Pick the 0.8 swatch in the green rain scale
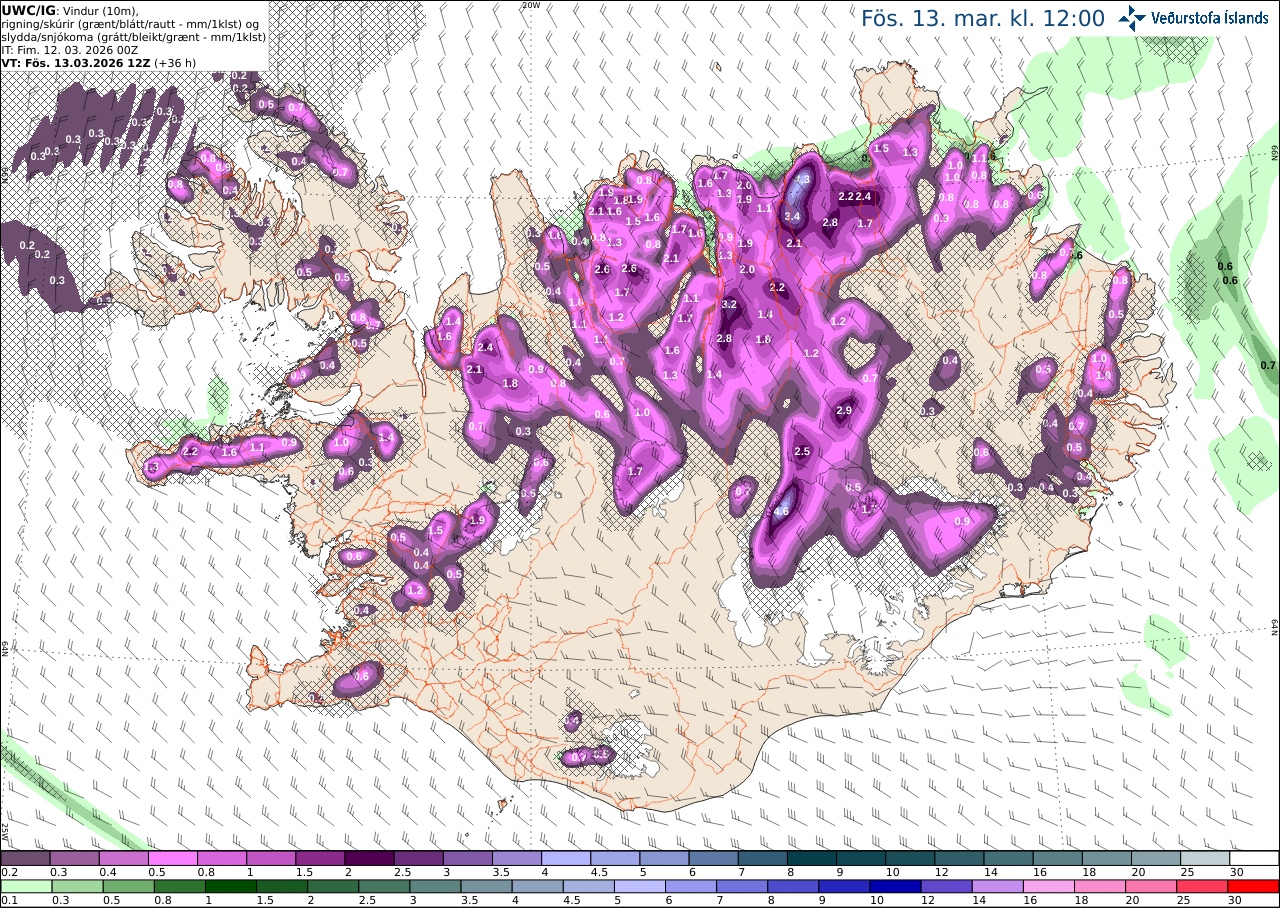 pyautogui.click(x=179, y=886)
